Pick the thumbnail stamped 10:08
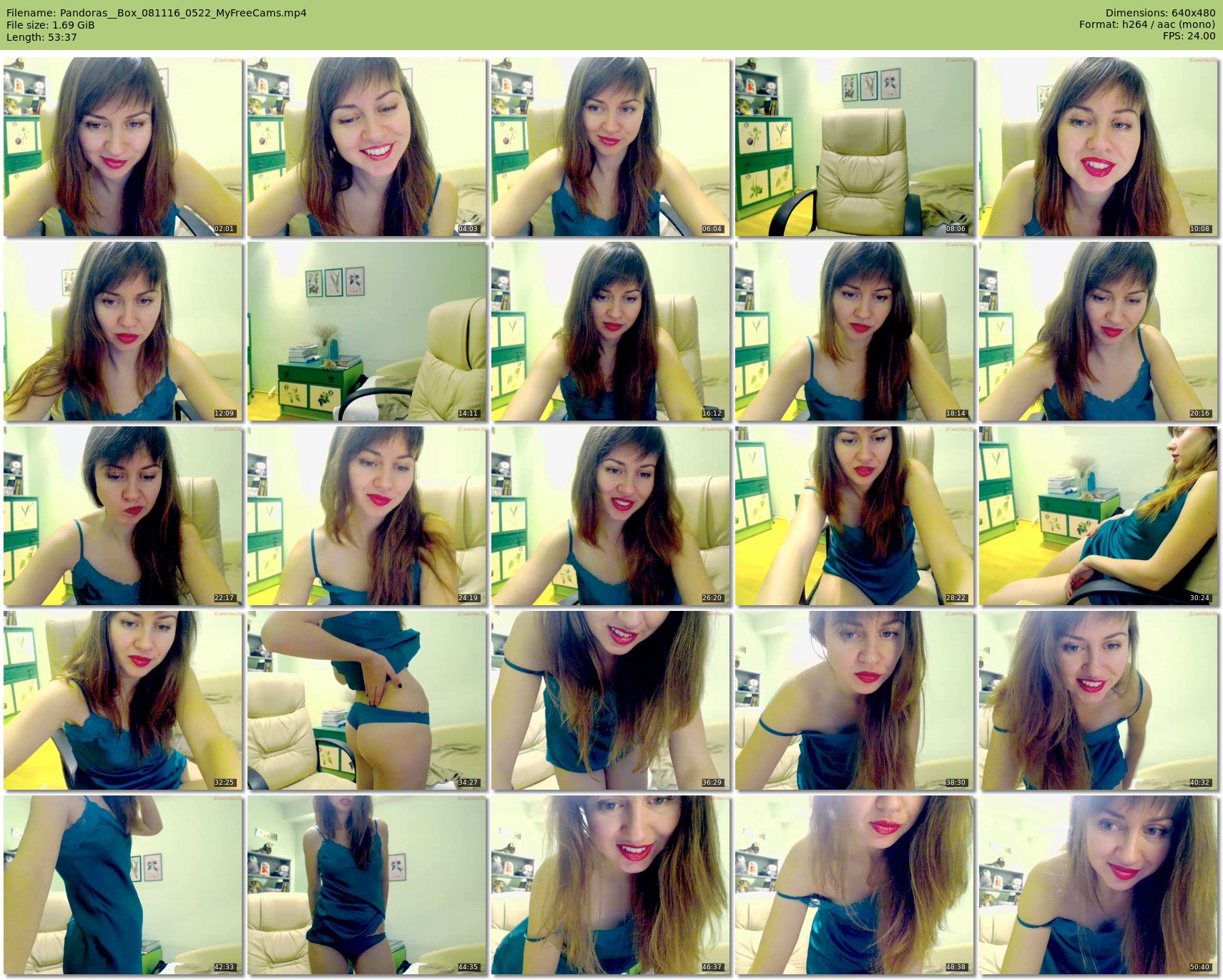Screen dimensions: 1223x980 (x=1098, y=147)
